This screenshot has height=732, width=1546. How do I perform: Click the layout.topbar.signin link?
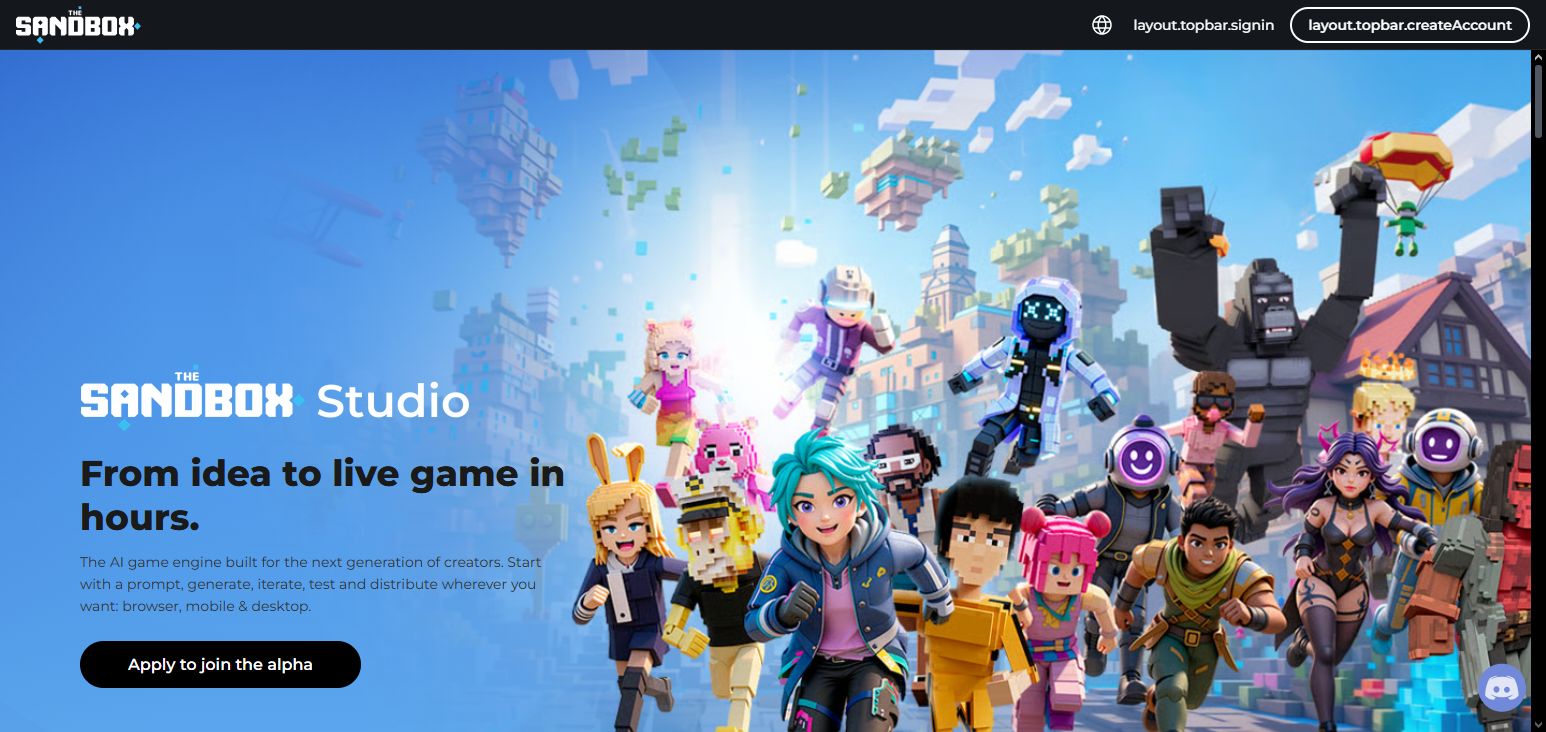tap(1203, 25)
